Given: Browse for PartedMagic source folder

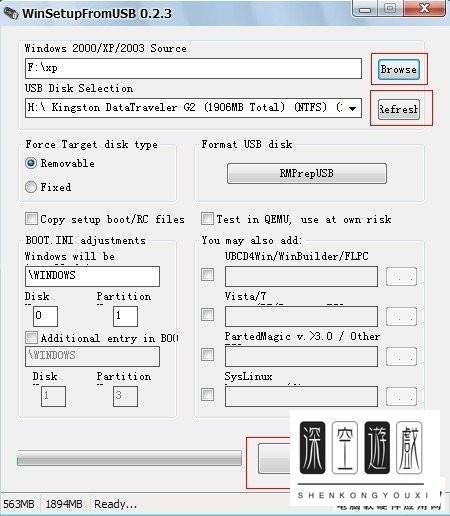Looking at the screenshot, I should click(x=401, y=356).
